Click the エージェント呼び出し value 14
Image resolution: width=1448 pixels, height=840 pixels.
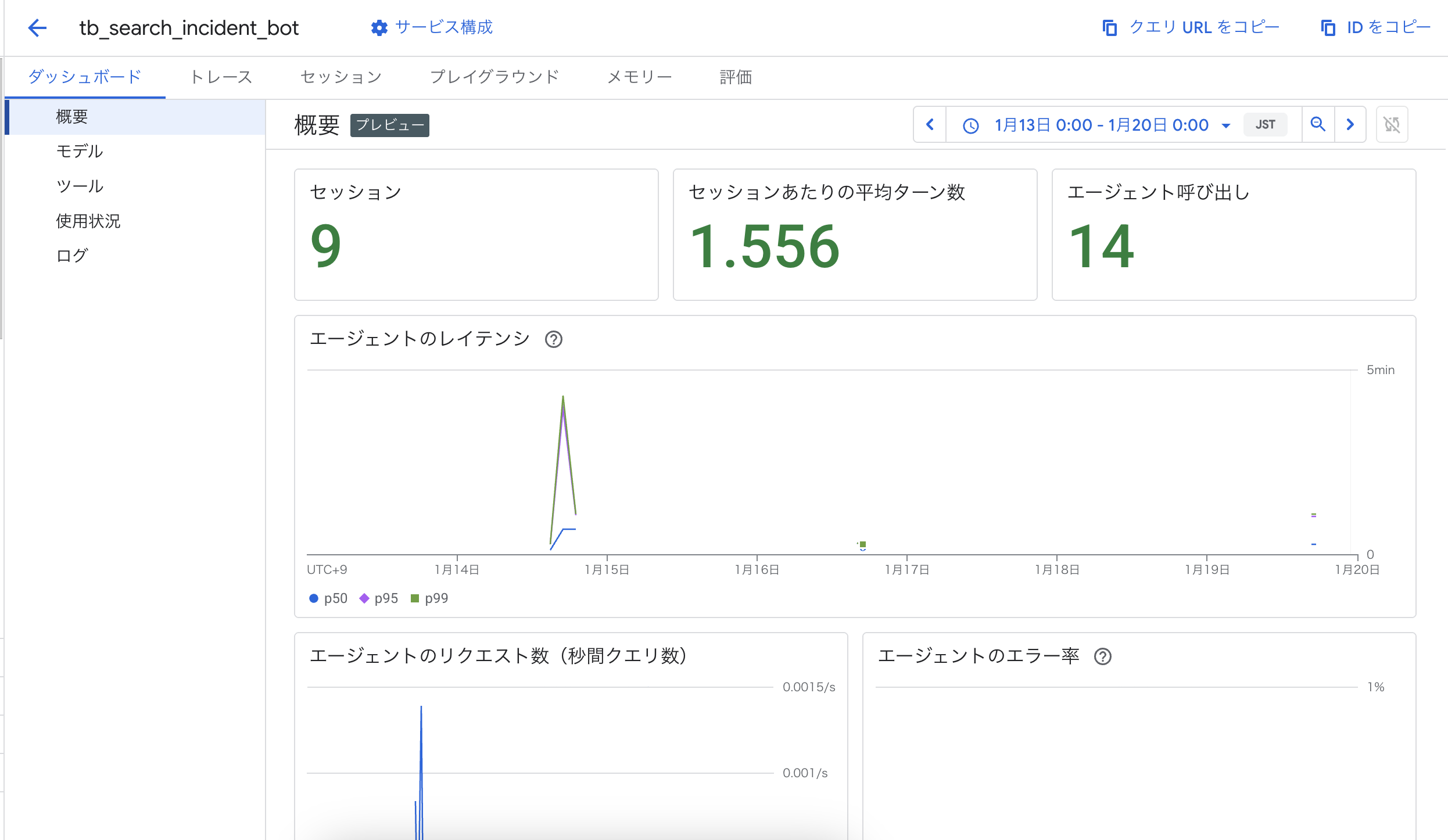[1102, 247]
